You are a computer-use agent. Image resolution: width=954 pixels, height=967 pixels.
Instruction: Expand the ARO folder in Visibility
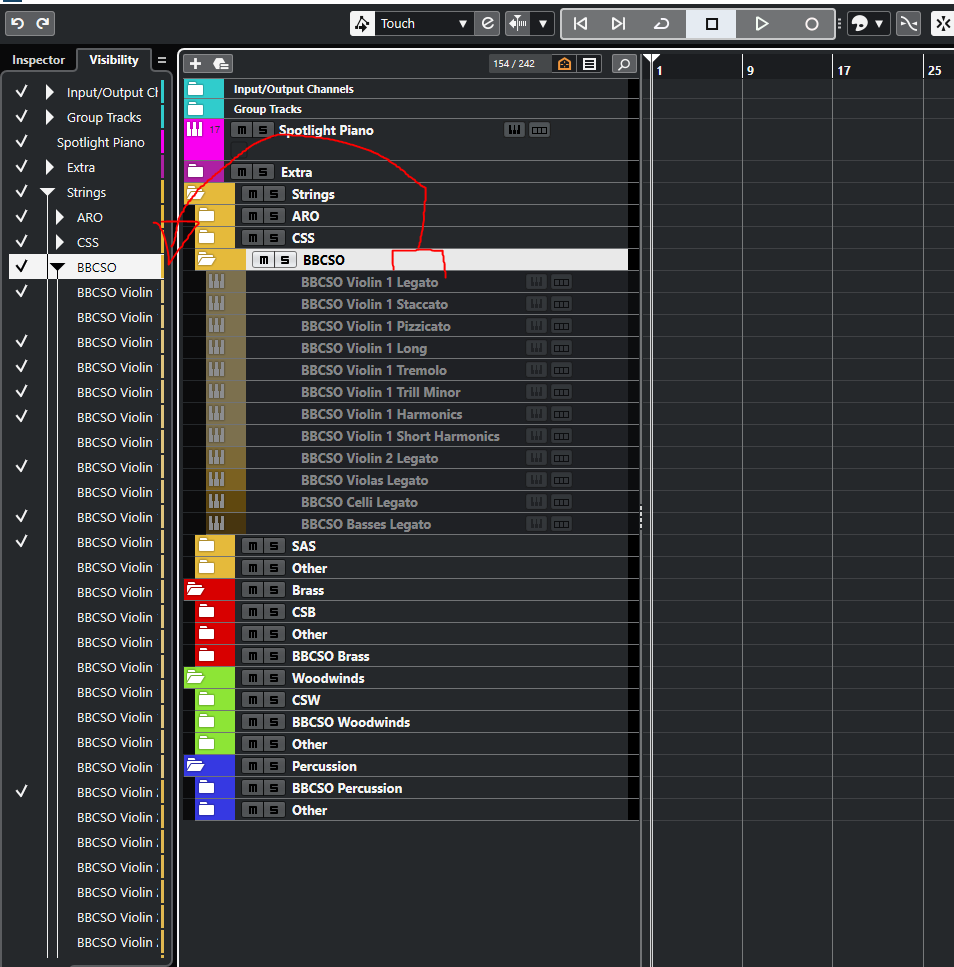60,217
